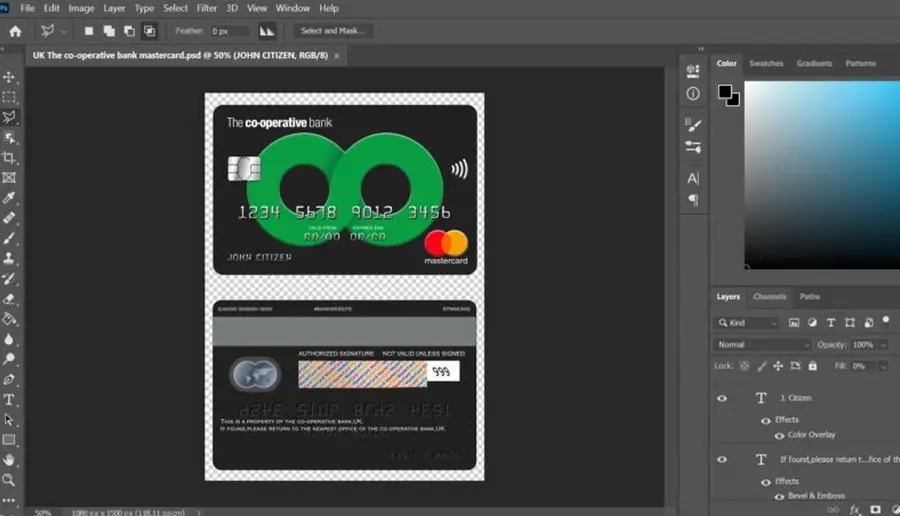Select the Hand tool

(x=9, y=460)
